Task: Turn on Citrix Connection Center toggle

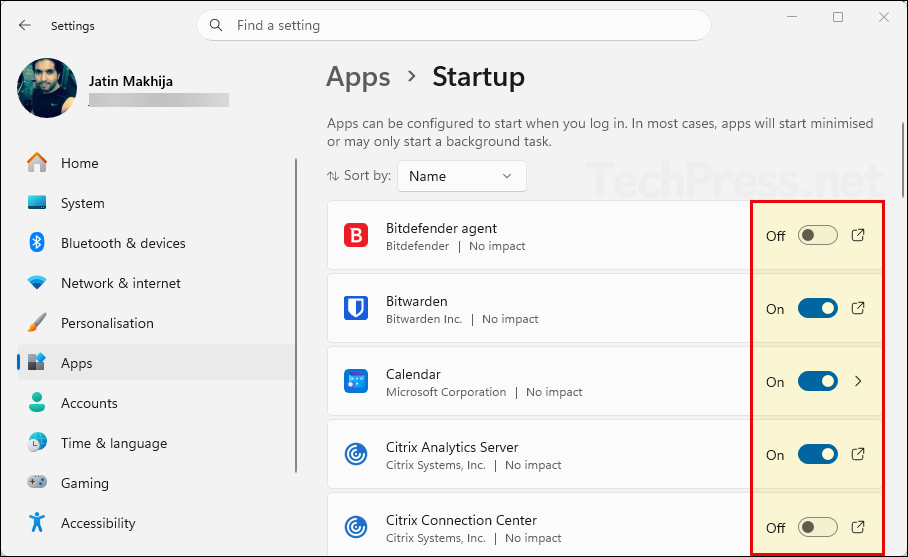Action: [818, 527]
